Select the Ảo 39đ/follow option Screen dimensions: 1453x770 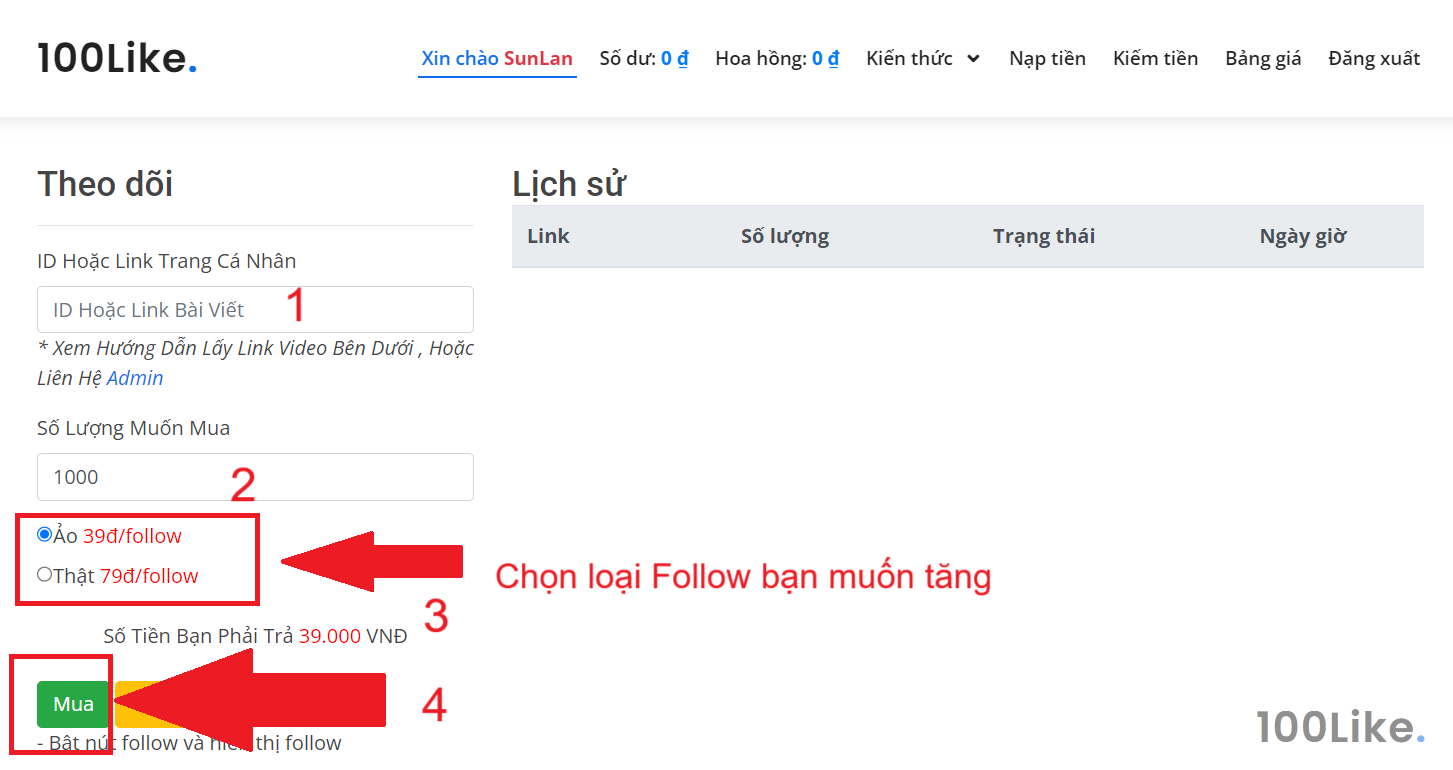tap(43, 535)
